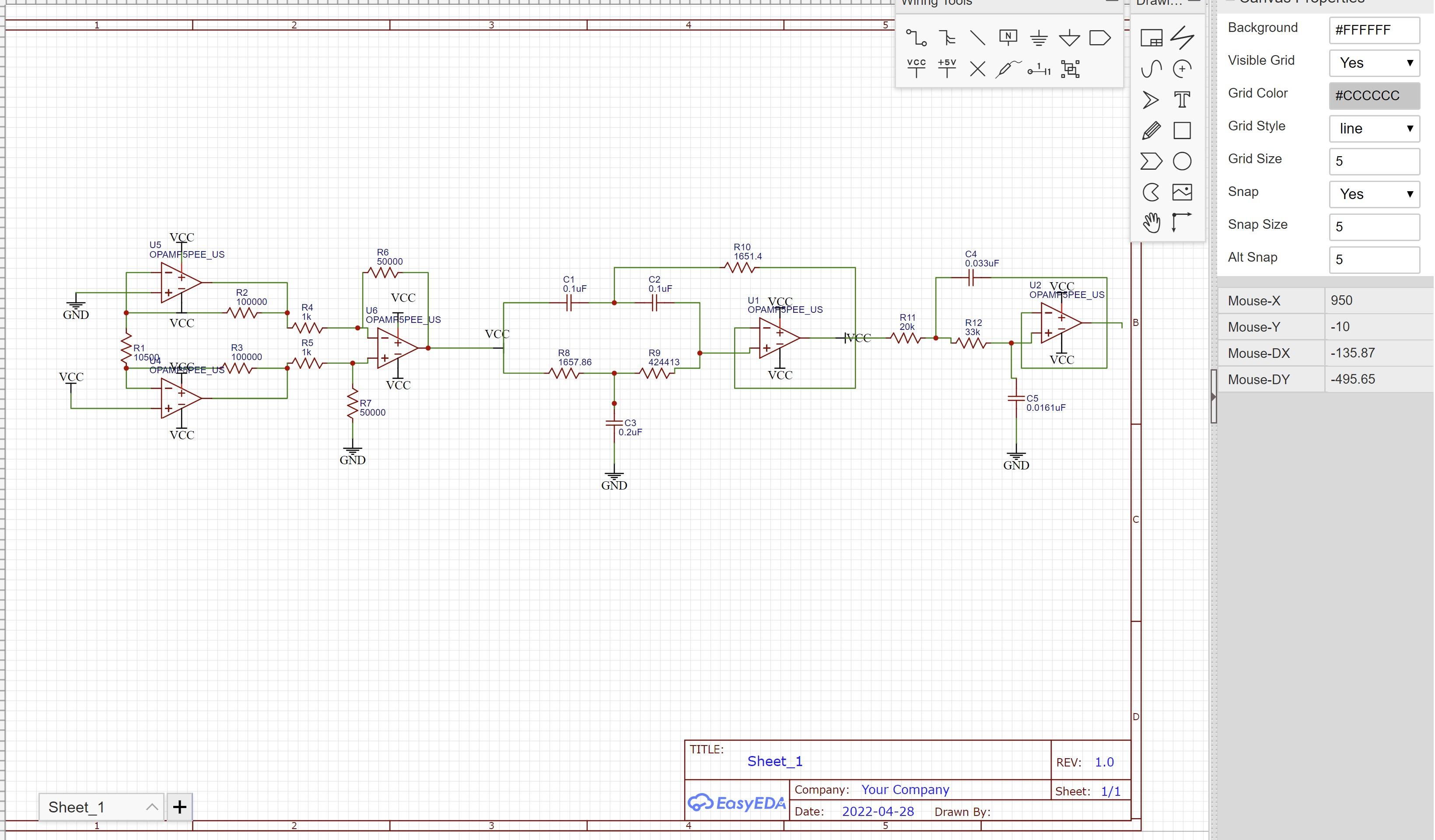
Task: Select the Bezier curve tool
Action: click(1151, 69)
